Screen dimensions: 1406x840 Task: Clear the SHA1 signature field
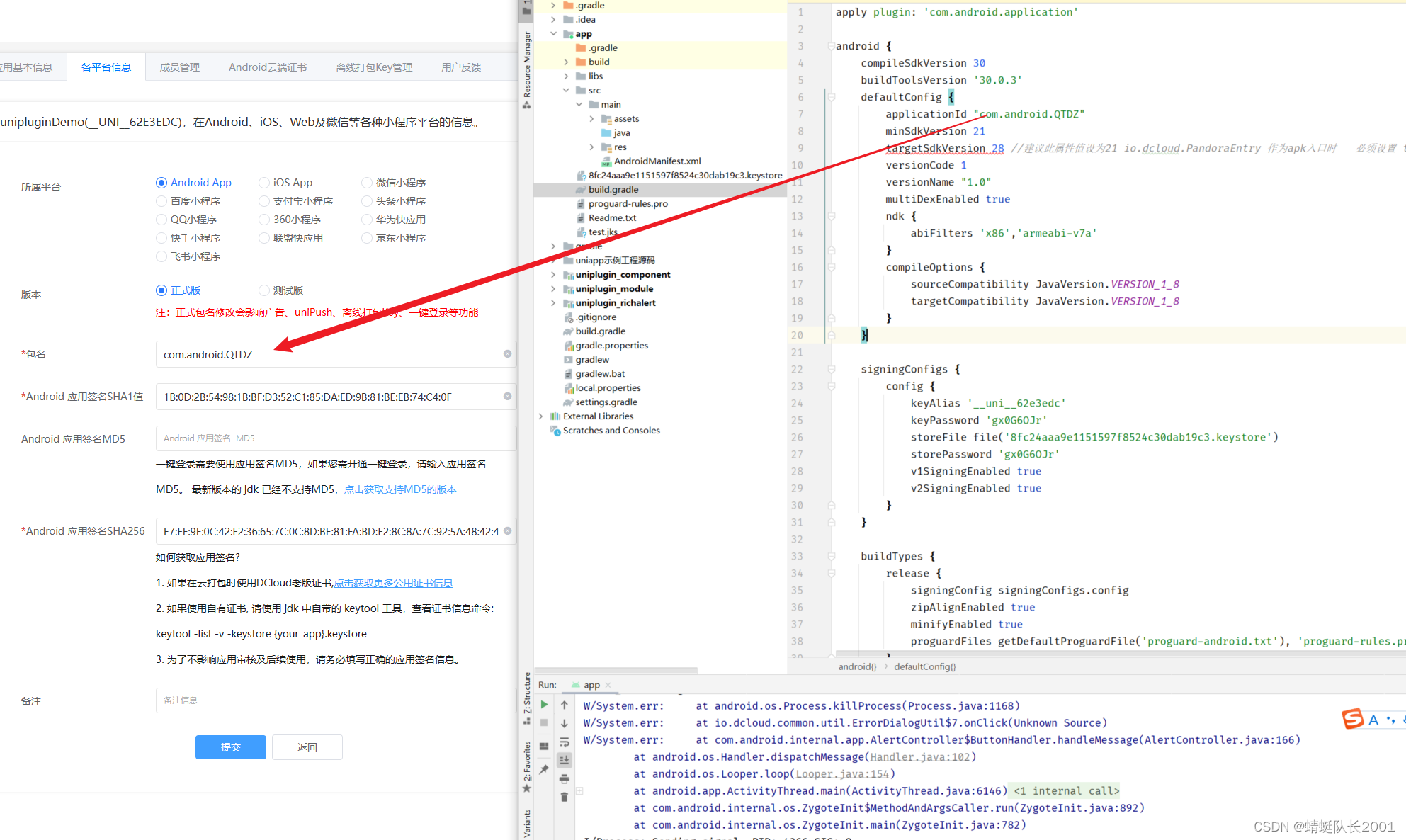click(508, 396)
